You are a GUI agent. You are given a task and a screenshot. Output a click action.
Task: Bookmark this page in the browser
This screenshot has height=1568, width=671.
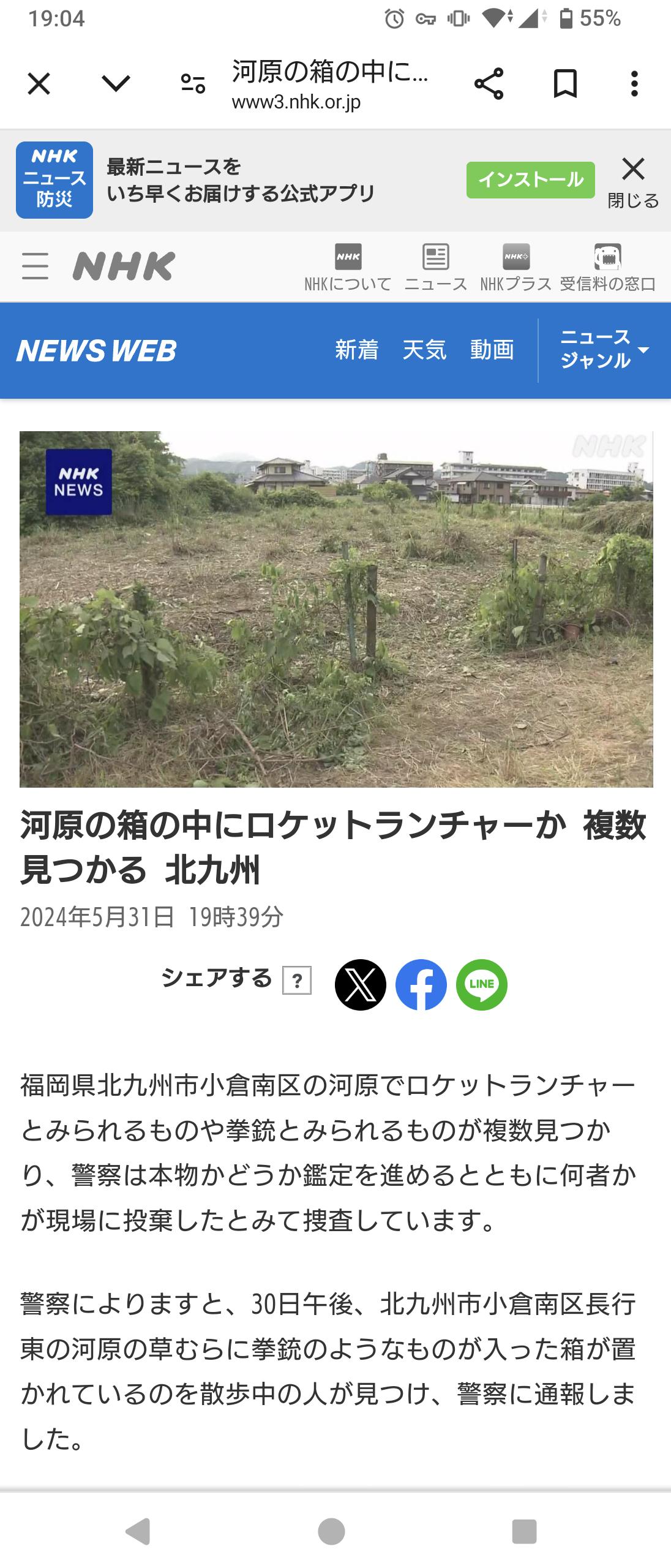coord(565,83)
